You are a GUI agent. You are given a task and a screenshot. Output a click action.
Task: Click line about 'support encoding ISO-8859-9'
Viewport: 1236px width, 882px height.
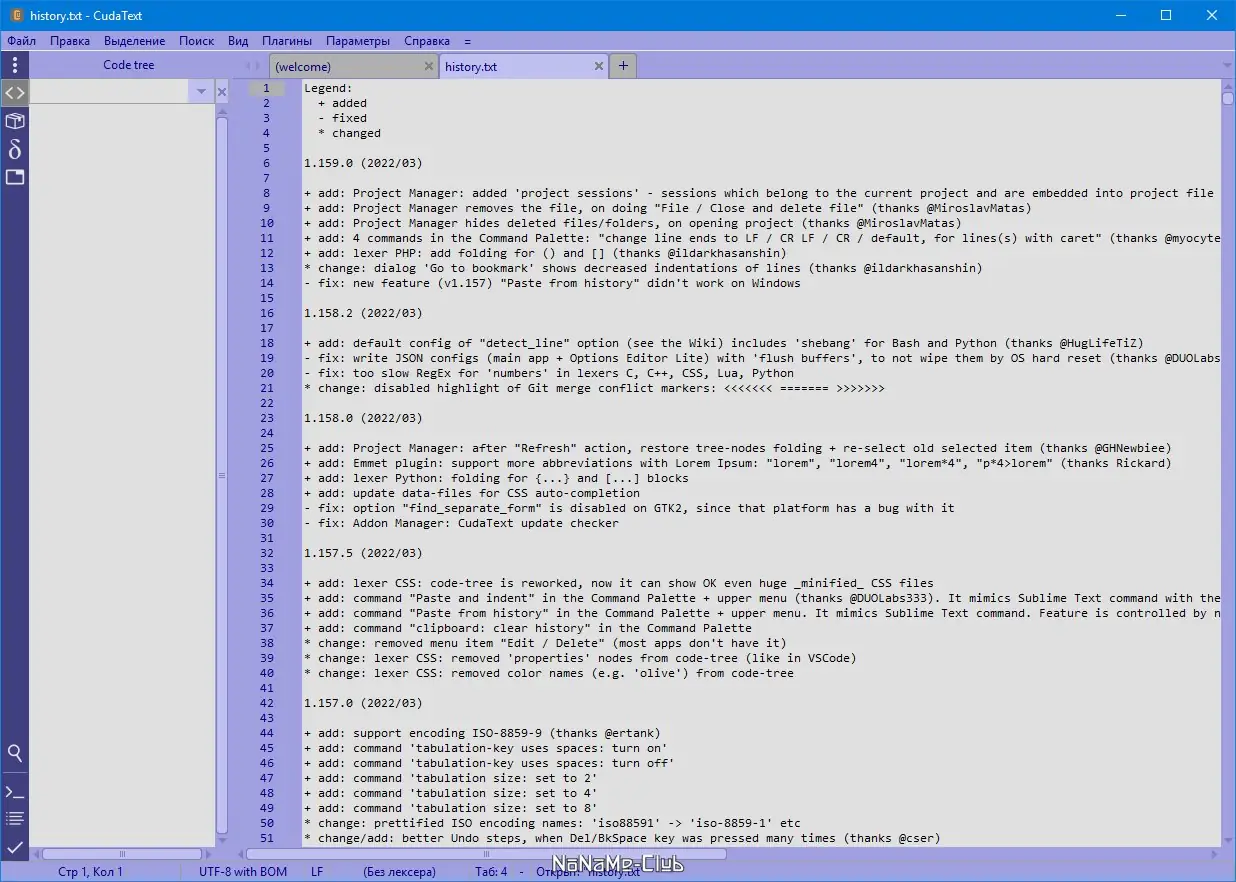click(482, 733)
